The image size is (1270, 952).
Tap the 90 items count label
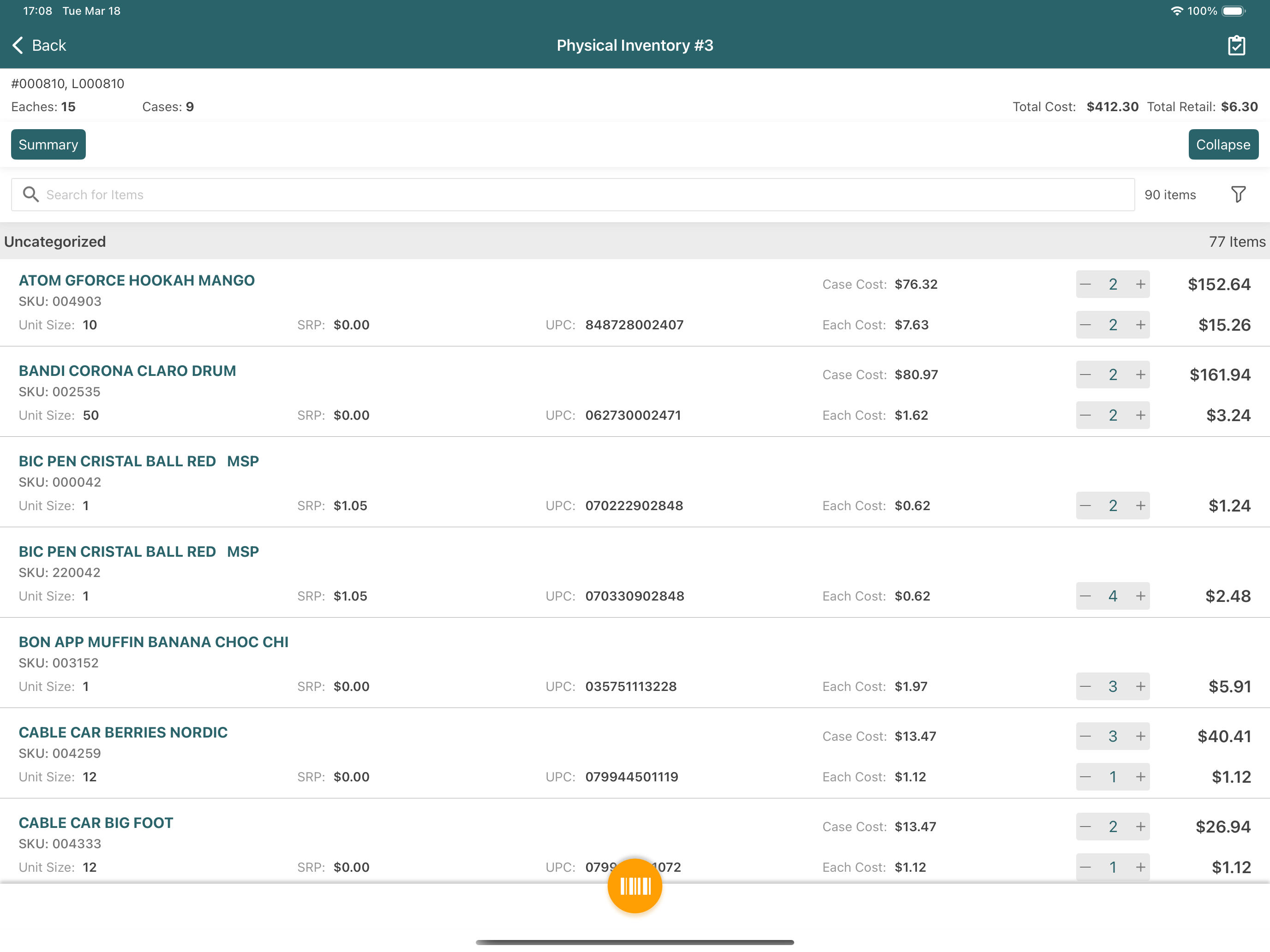click(1170, 195)
